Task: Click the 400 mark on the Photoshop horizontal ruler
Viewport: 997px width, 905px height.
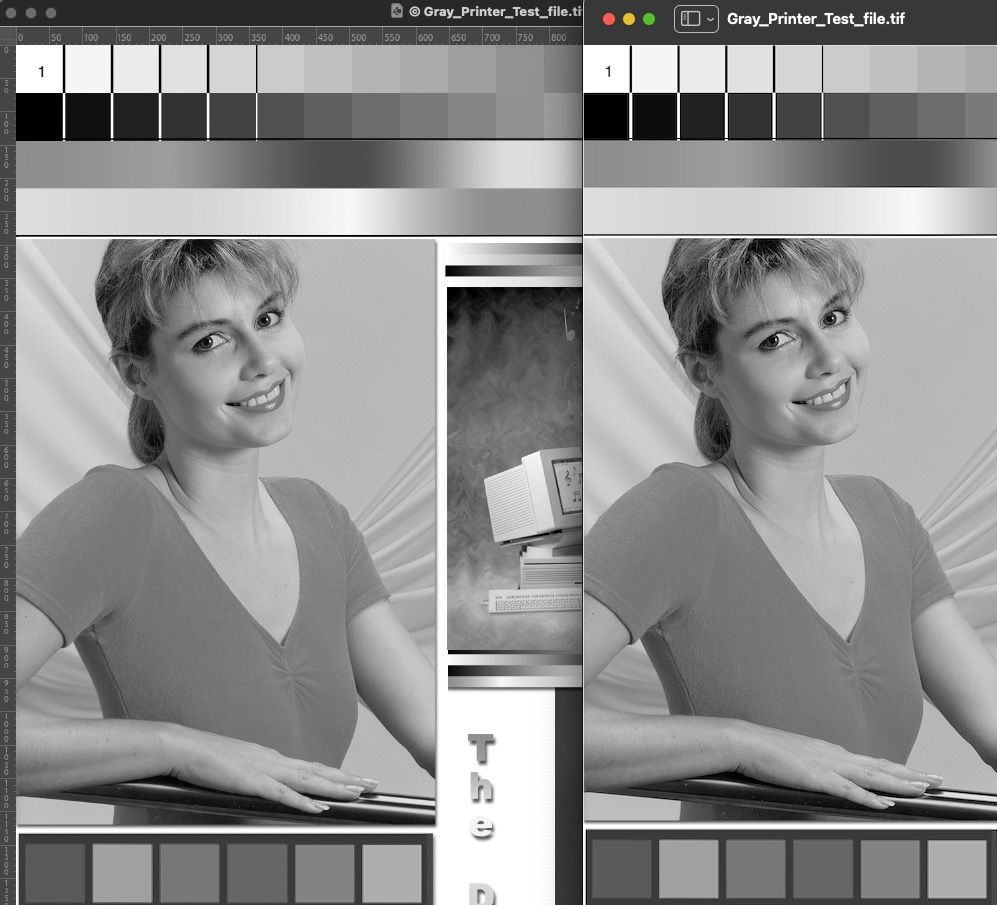Action: pos(292,38)
